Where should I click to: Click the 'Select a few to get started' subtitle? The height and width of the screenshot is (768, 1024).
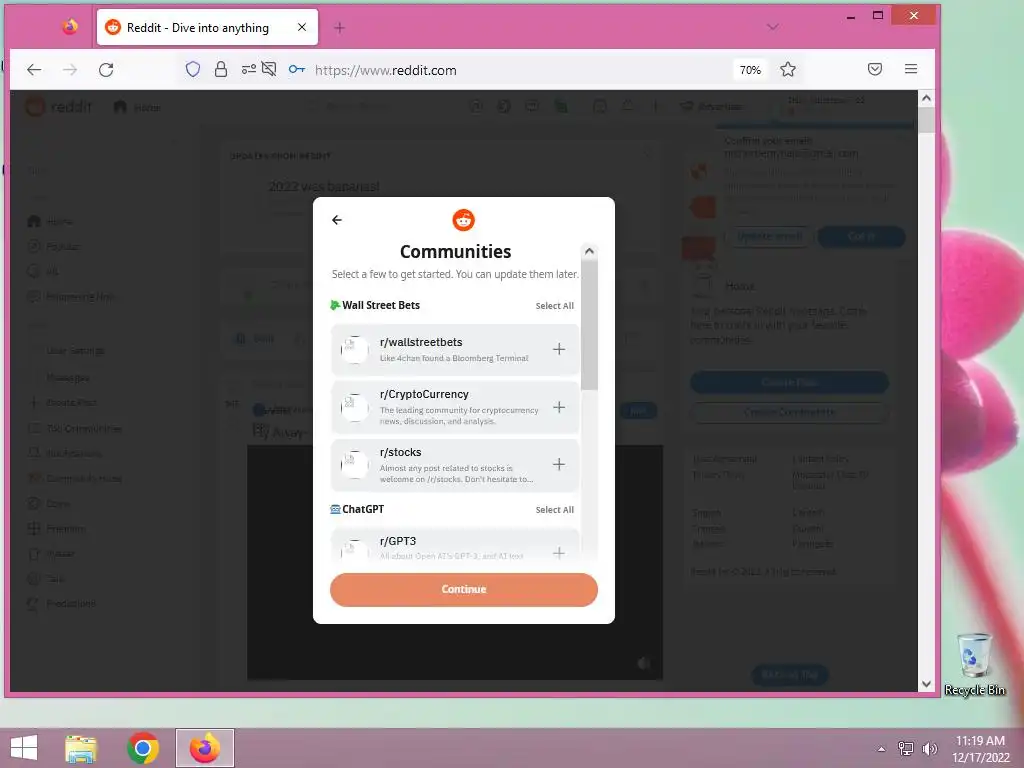coord(455,274)
